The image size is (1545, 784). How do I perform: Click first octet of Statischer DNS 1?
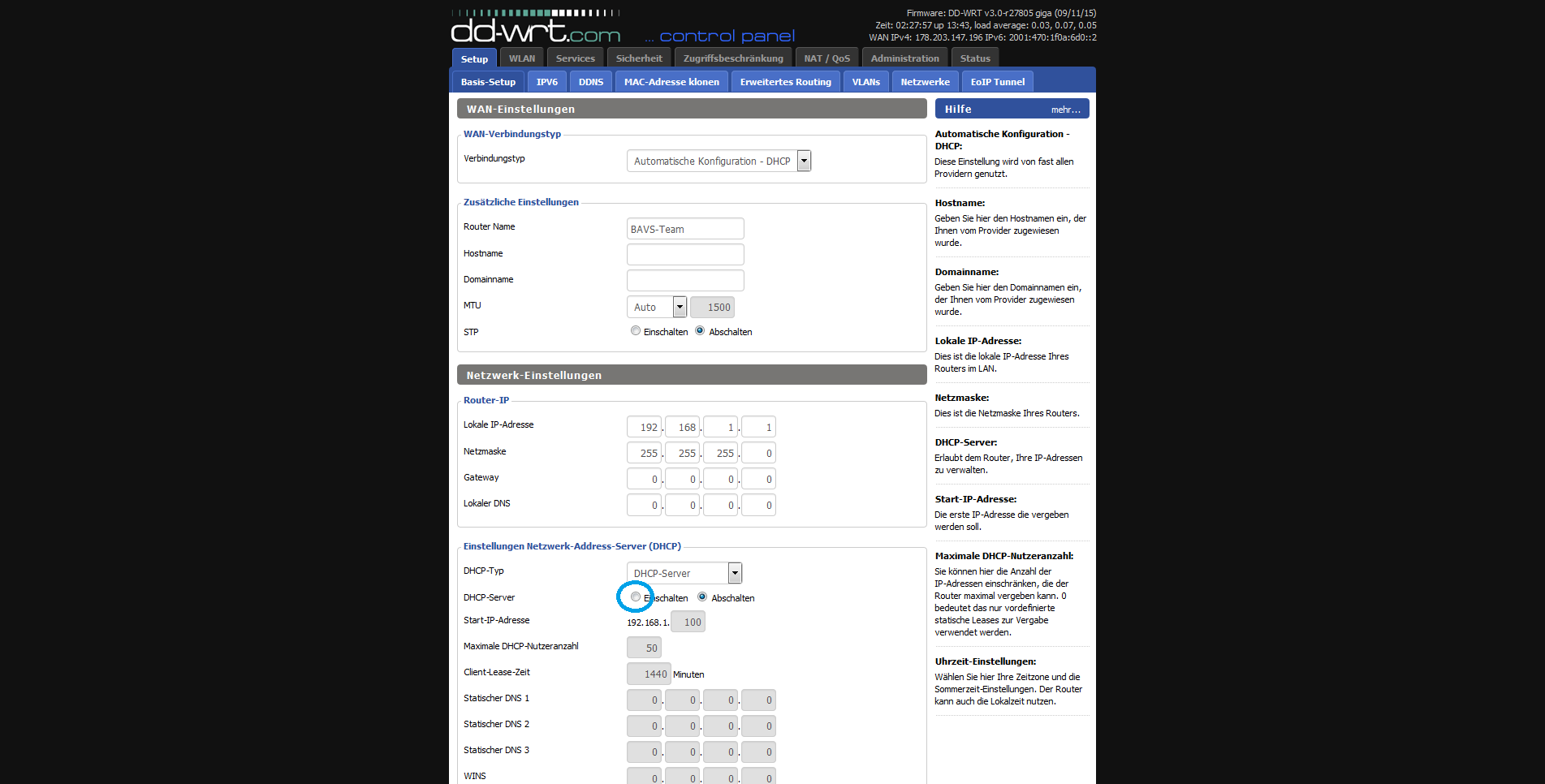click(x=645, y=700)
